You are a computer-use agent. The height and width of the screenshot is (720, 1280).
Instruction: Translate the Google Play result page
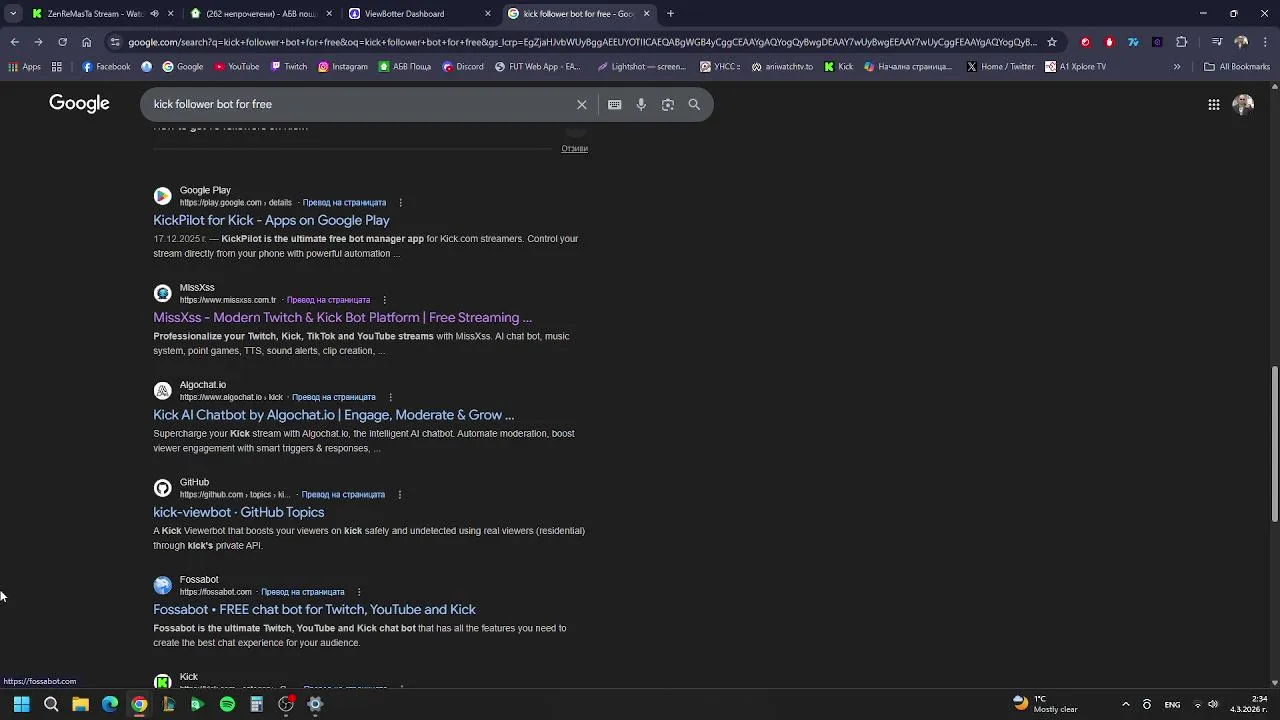coord(344,203)
